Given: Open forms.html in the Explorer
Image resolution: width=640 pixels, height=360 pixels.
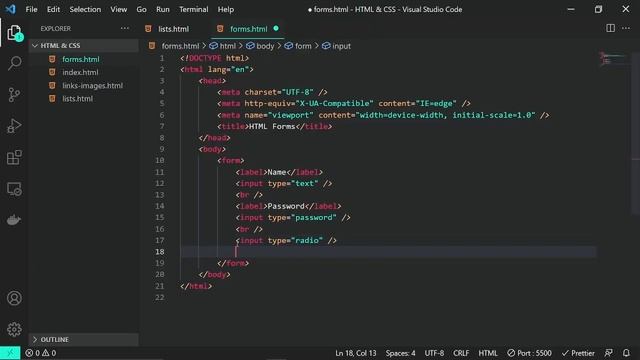Looking at the screenshot, I should (x=81, y=59).
